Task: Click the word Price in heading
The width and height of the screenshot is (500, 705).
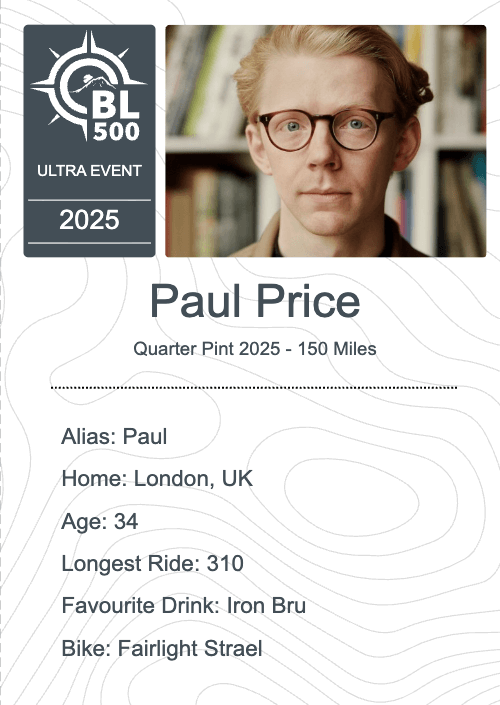Action: coord(308,301)
